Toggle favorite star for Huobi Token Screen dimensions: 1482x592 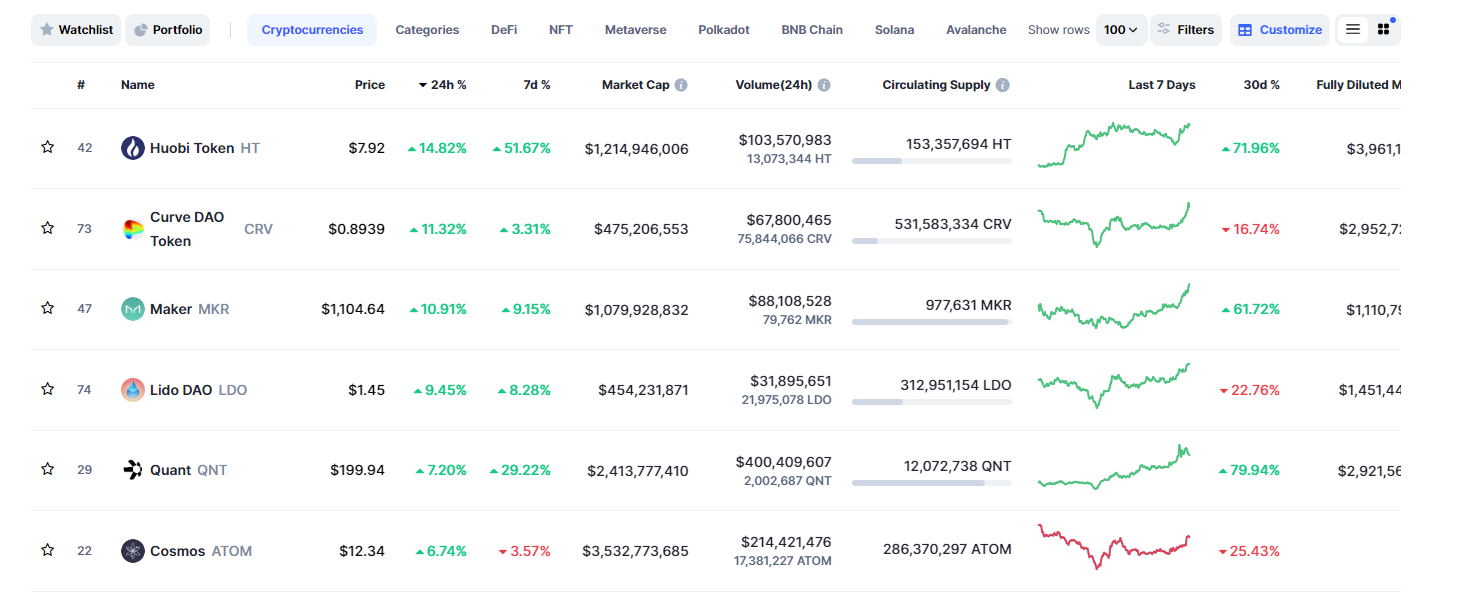[47, 148]
